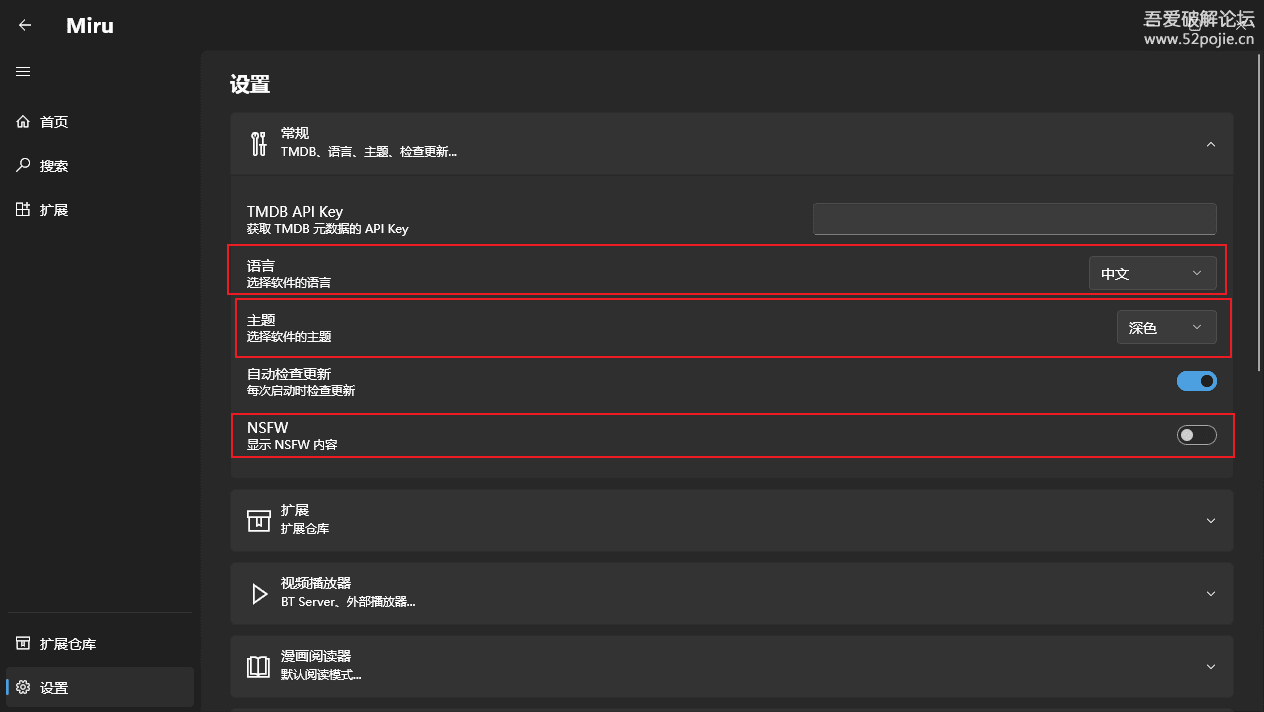Collapse the 常规 section chevron
Viewport: 1264px width, 712px height.
click(x=1211, y=144)
